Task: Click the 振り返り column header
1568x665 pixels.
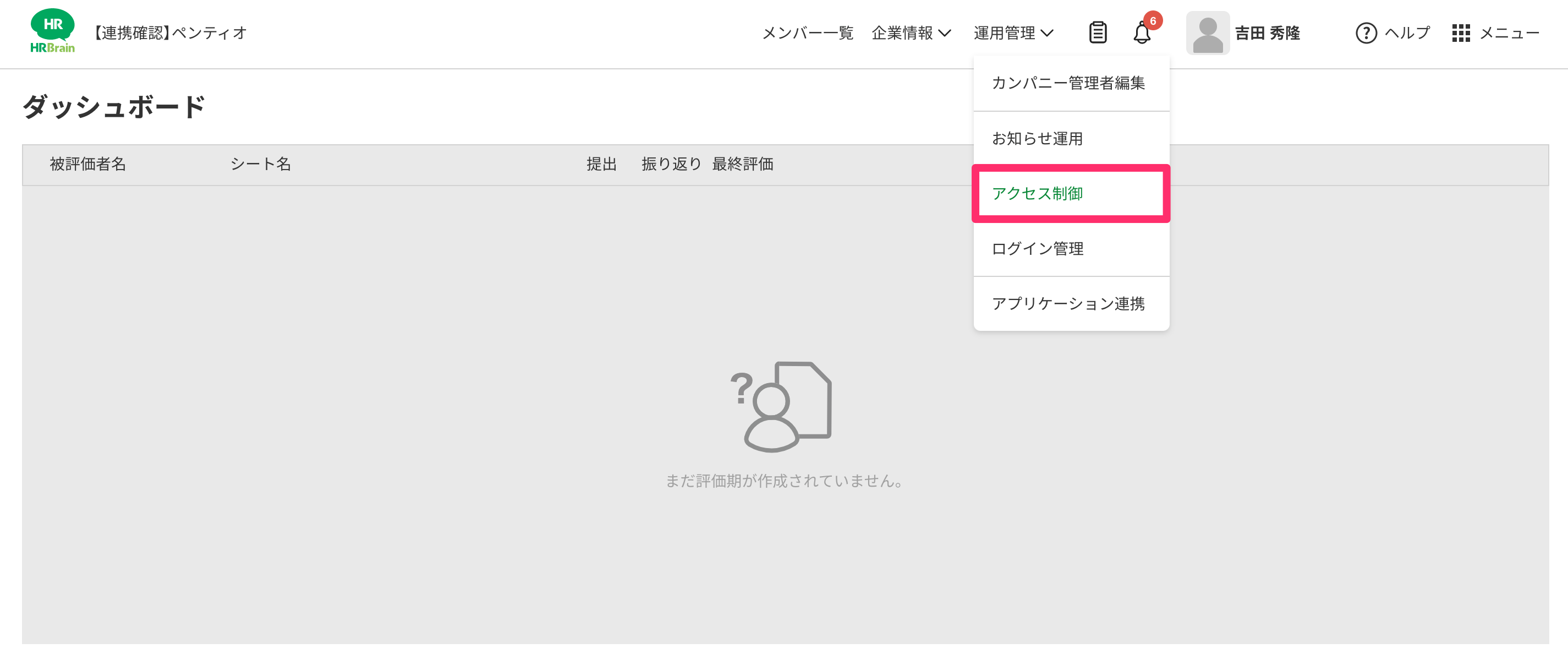Action: (x=671, y=164)
